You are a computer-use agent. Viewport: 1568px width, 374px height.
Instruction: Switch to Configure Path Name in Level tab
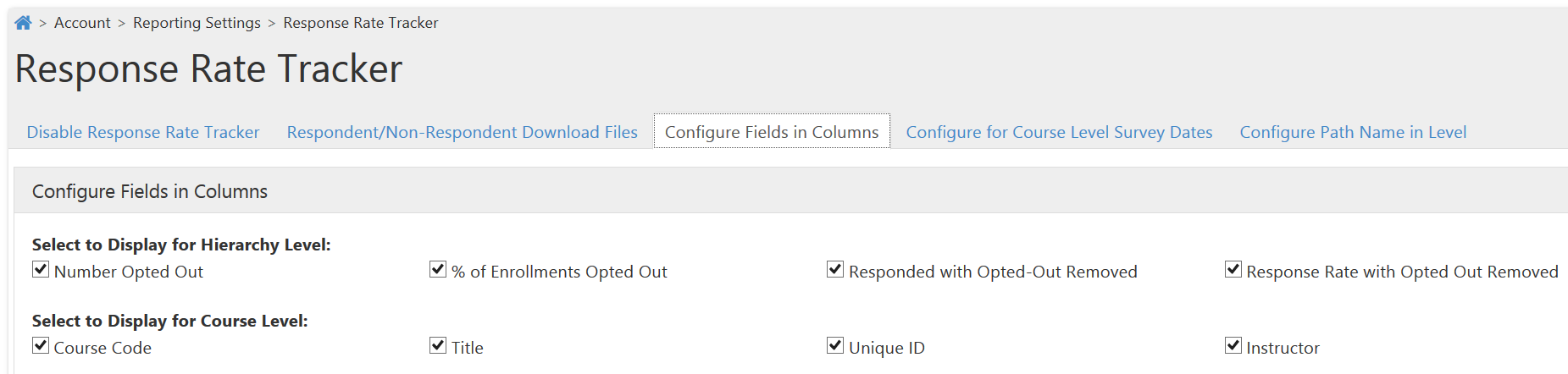pyautogui.click(x=1353, y=132)
